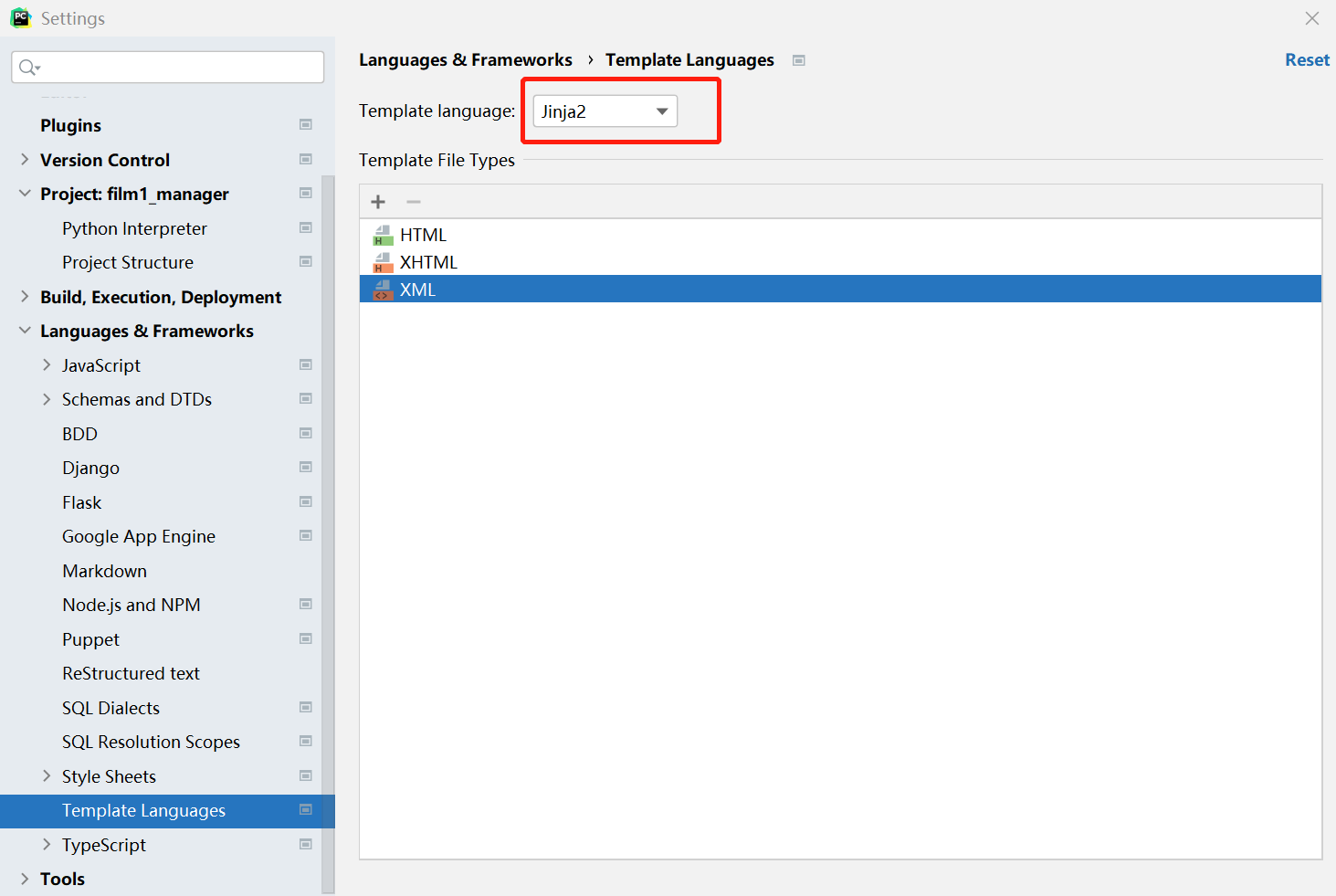Select XML row in file types list
Image resolution: width=1336 pixels, height=896 pixels.
pyautogui.click(x=840, y=290)
